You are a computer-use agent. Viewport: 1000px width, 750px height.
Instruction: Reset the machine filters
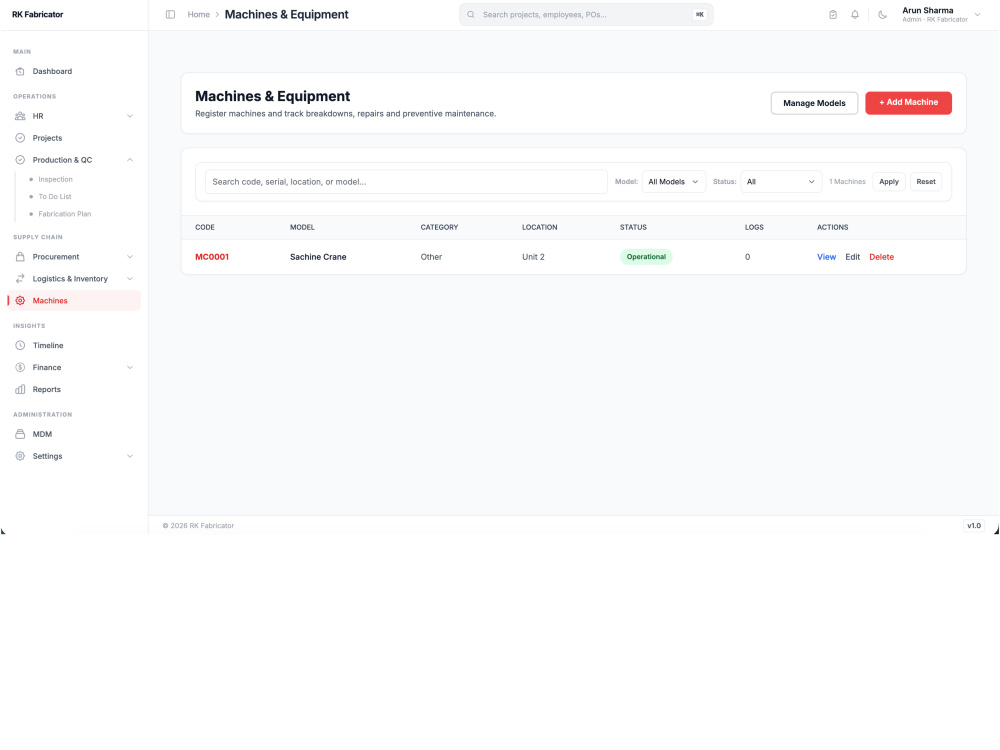[925, 182]
